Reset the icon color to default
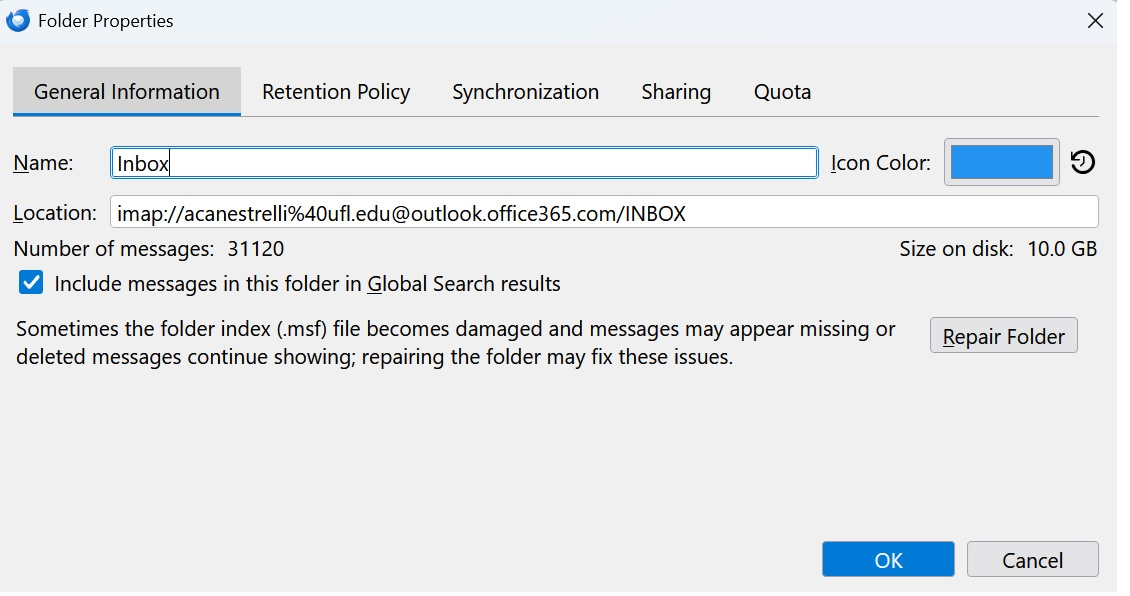 click(x=1082, y=162)
